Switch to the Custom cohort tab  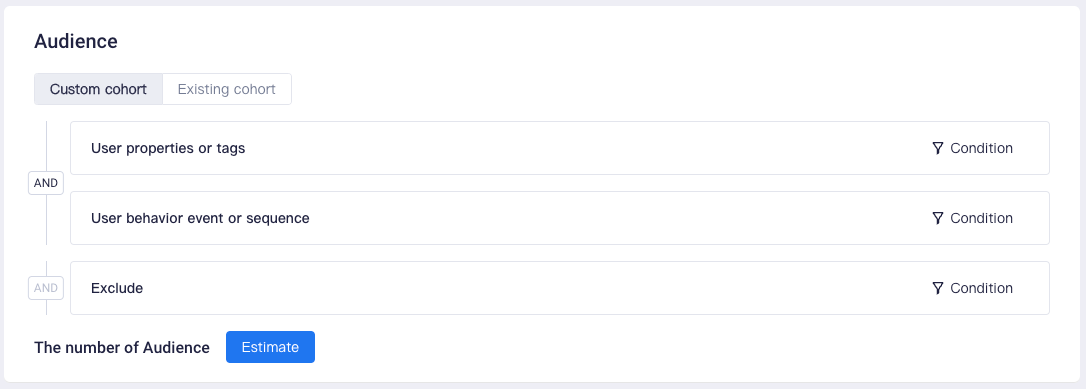(x=98, y=89)
